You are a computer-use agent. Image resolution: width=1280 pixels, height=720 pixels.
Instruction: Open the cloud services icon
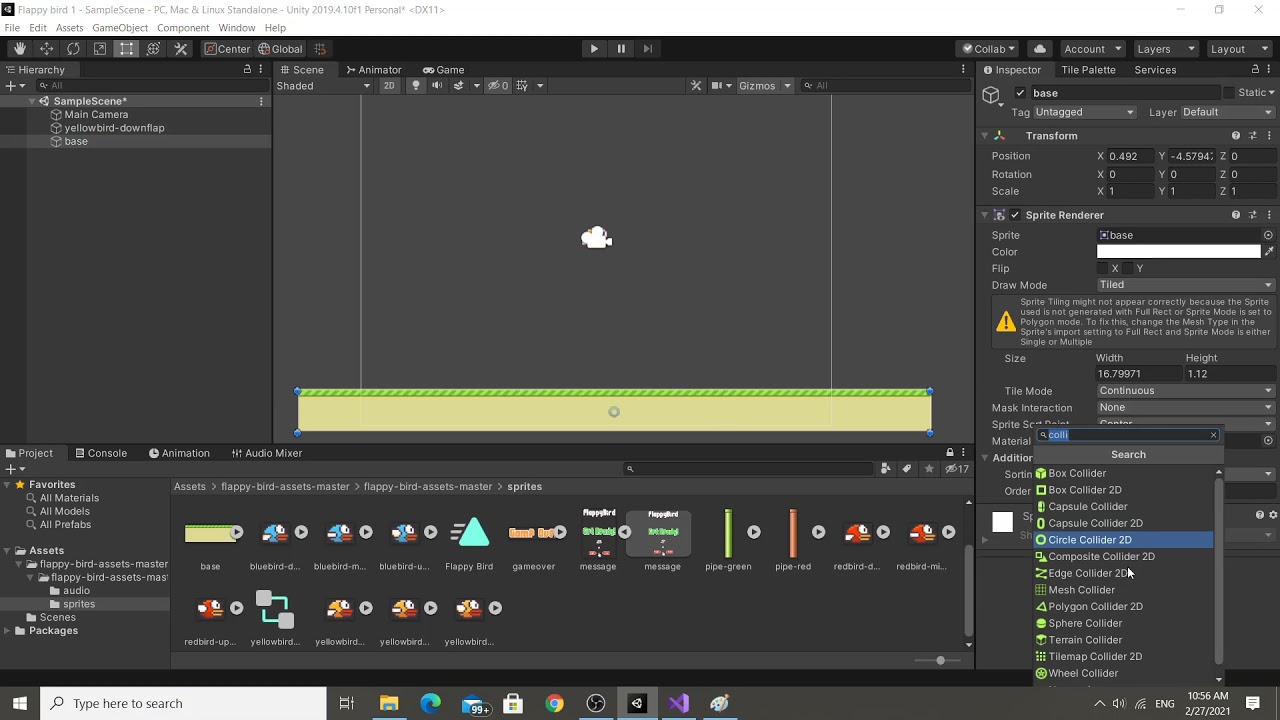(x=1040, y=49)
